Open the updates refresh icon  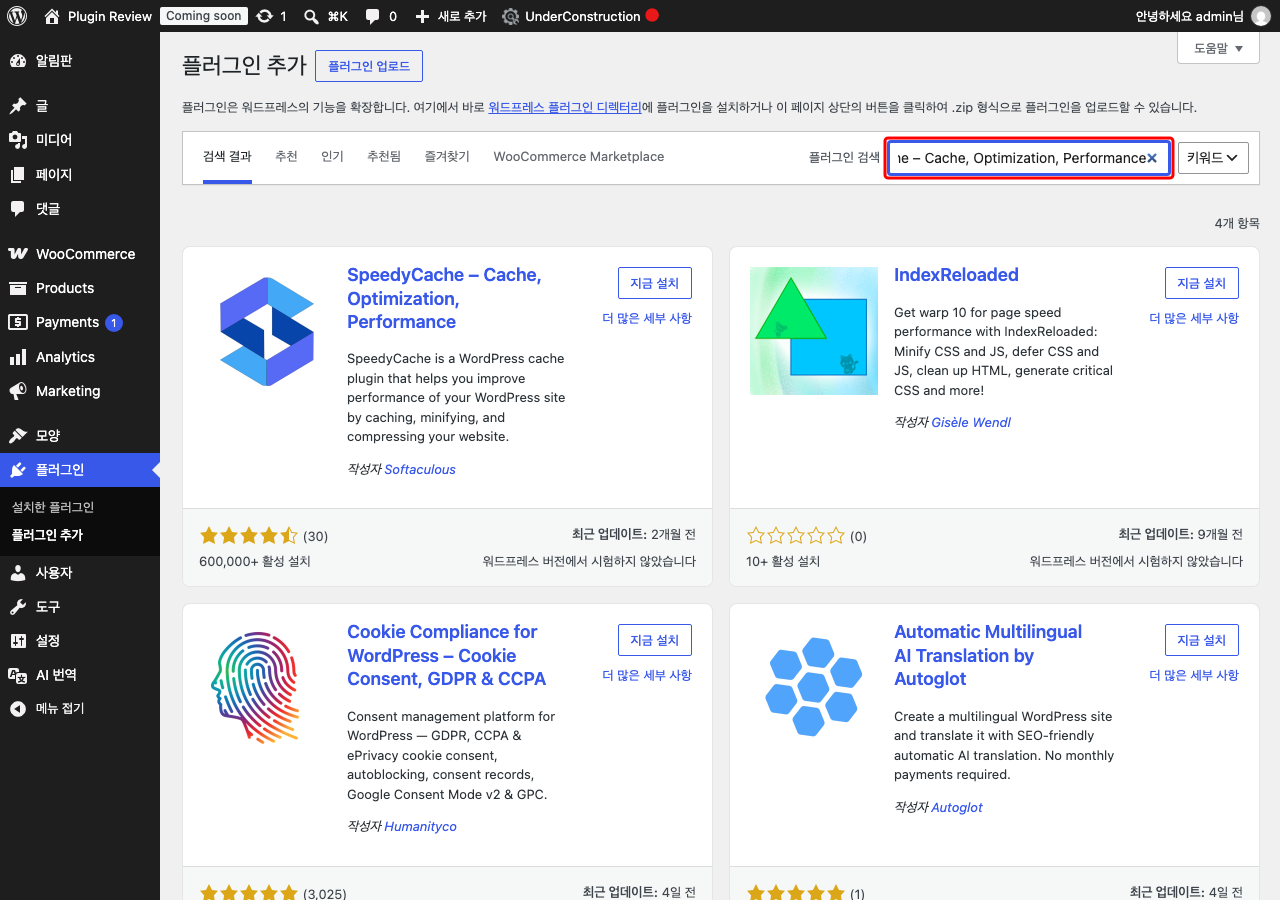pos(264,16)
